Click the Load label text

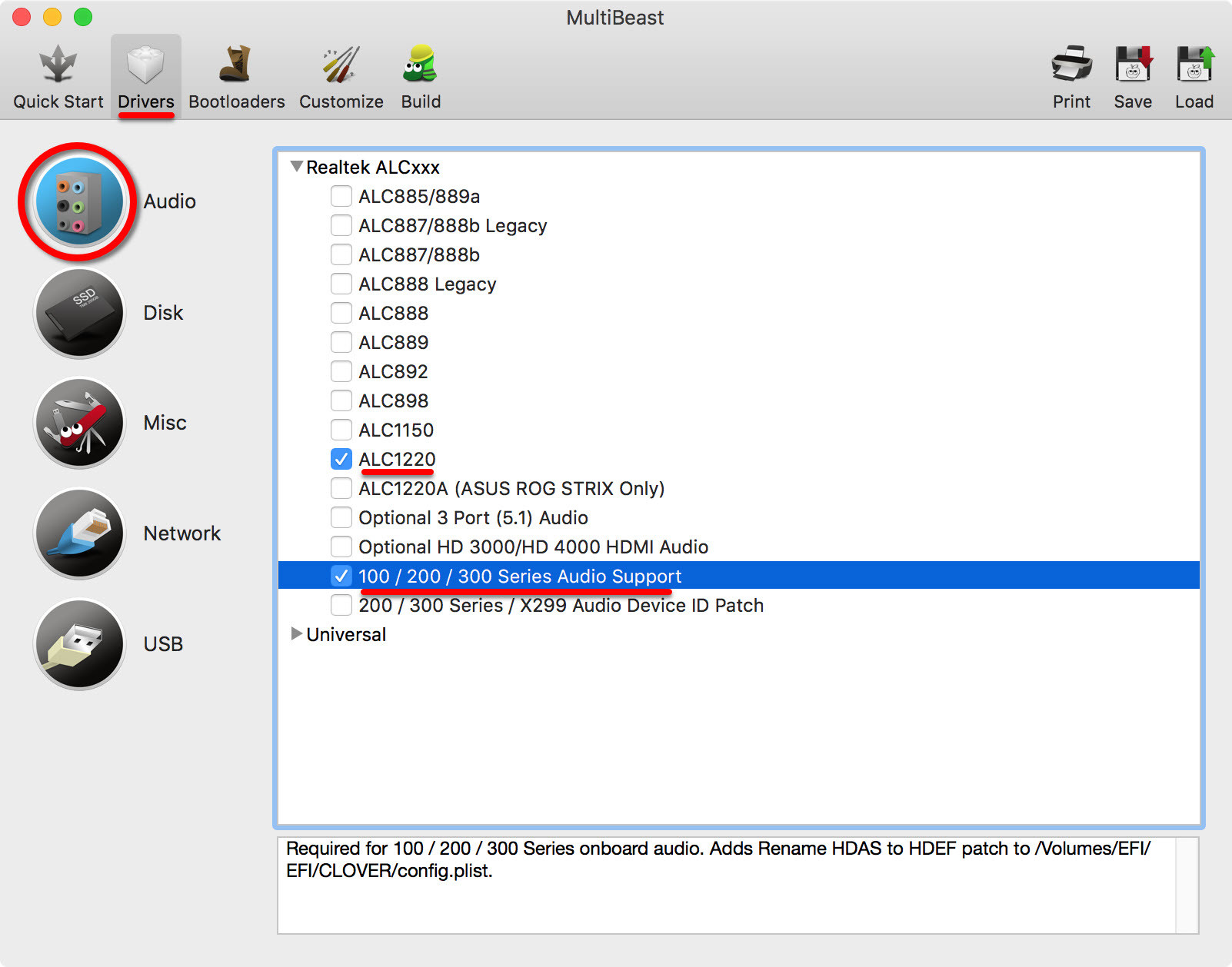point(1194,101)
